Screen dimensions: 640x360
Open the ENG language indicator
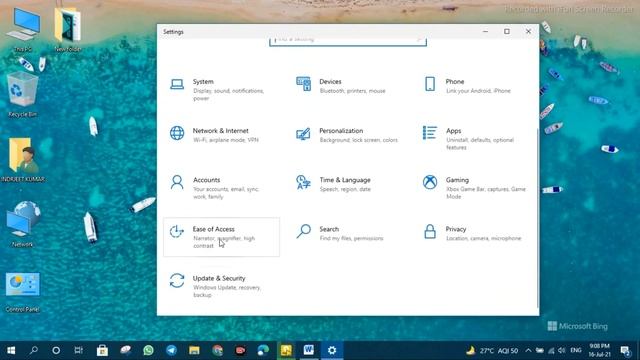click(576, 350)
